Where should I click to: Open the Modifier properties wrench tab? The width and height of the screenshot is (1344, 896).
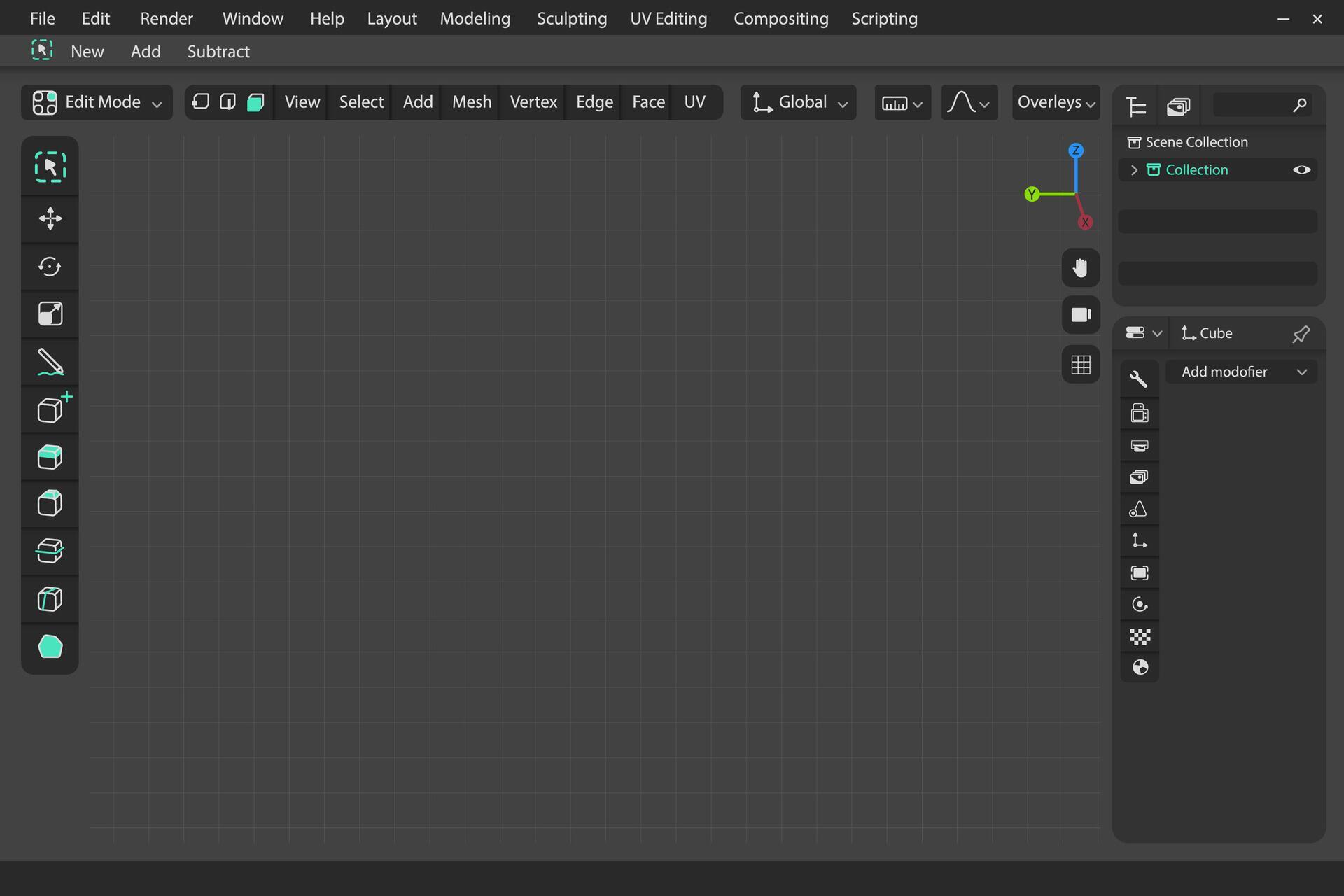(x=1140, y=378)
